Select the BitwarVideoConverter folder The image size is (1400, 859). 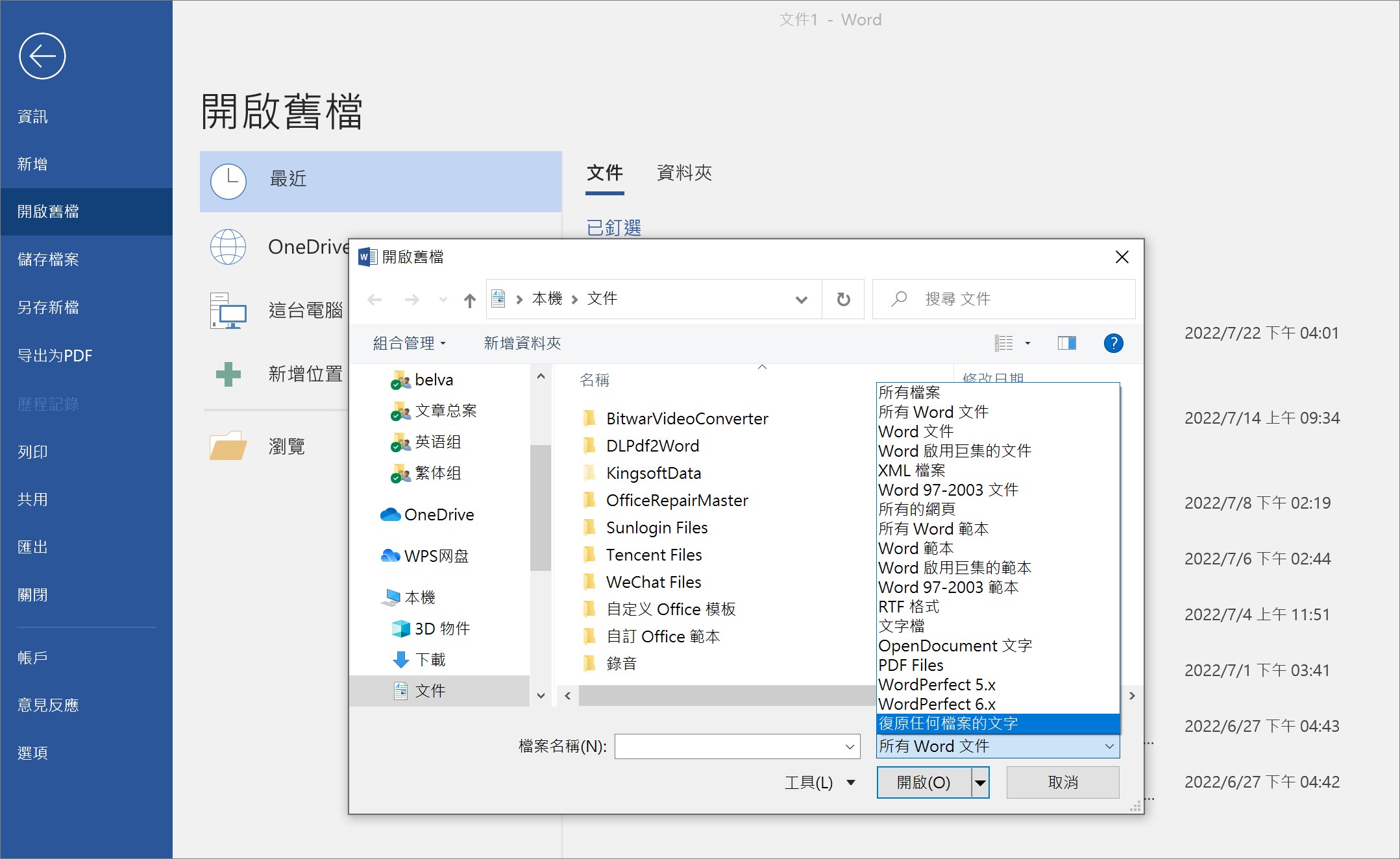pos(674,419)
